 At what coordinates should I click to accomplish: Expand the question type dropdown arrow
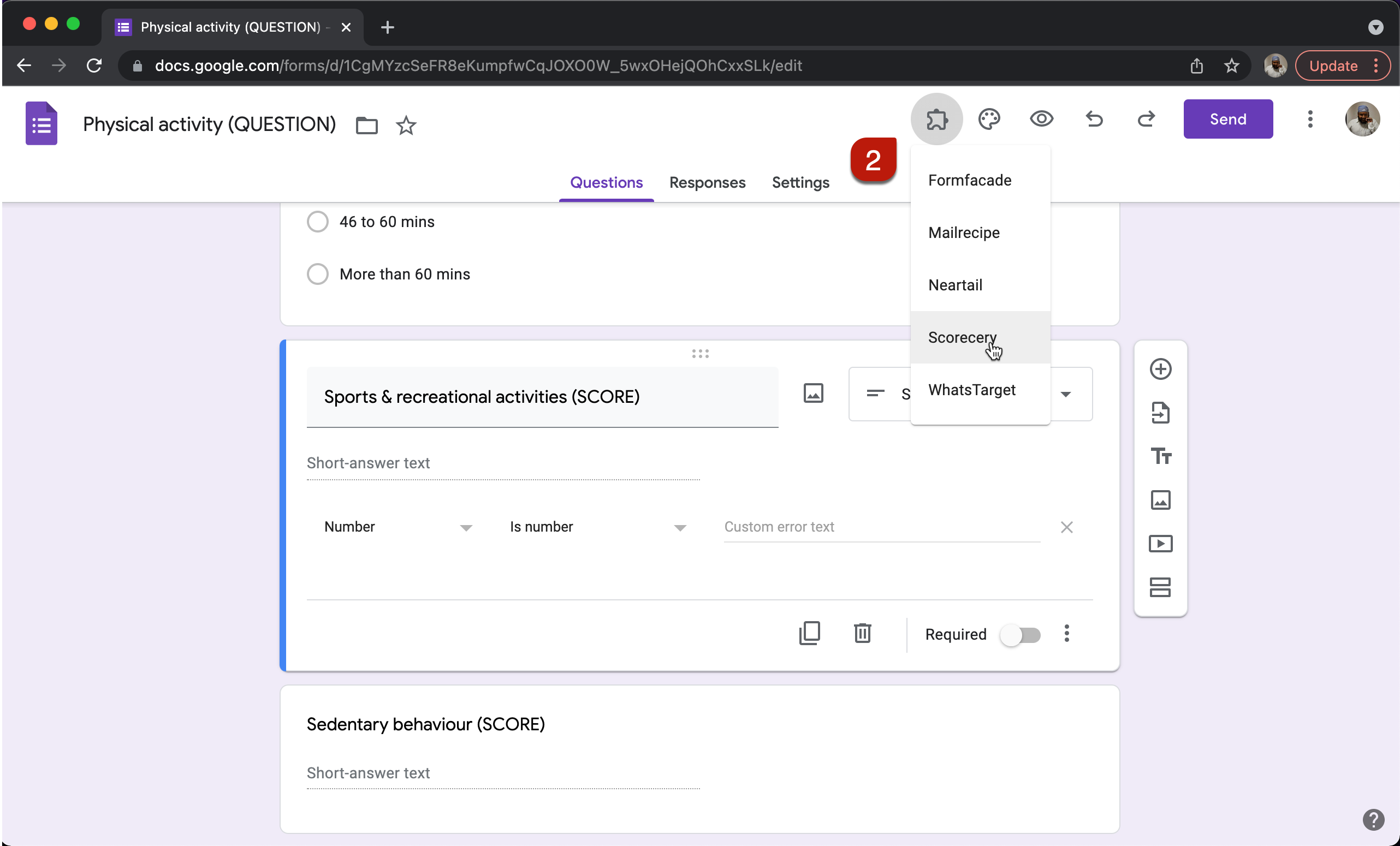click(1066, 394)
